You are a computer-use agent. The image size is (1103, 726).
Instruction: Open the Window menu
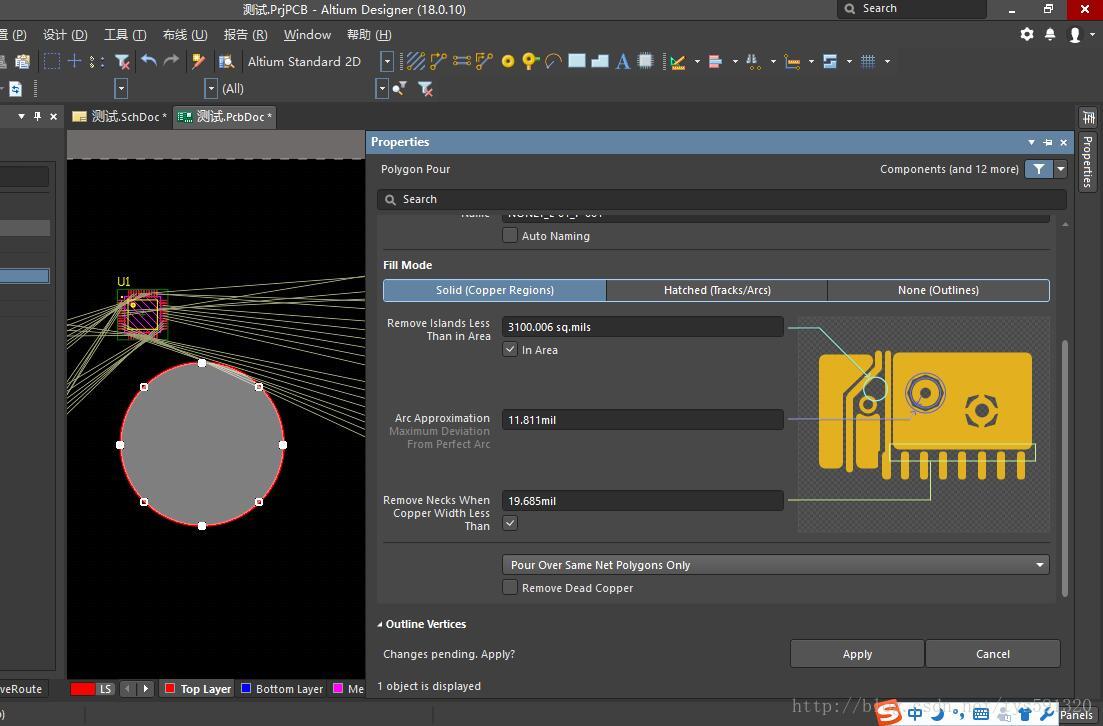tap(307, 34)
